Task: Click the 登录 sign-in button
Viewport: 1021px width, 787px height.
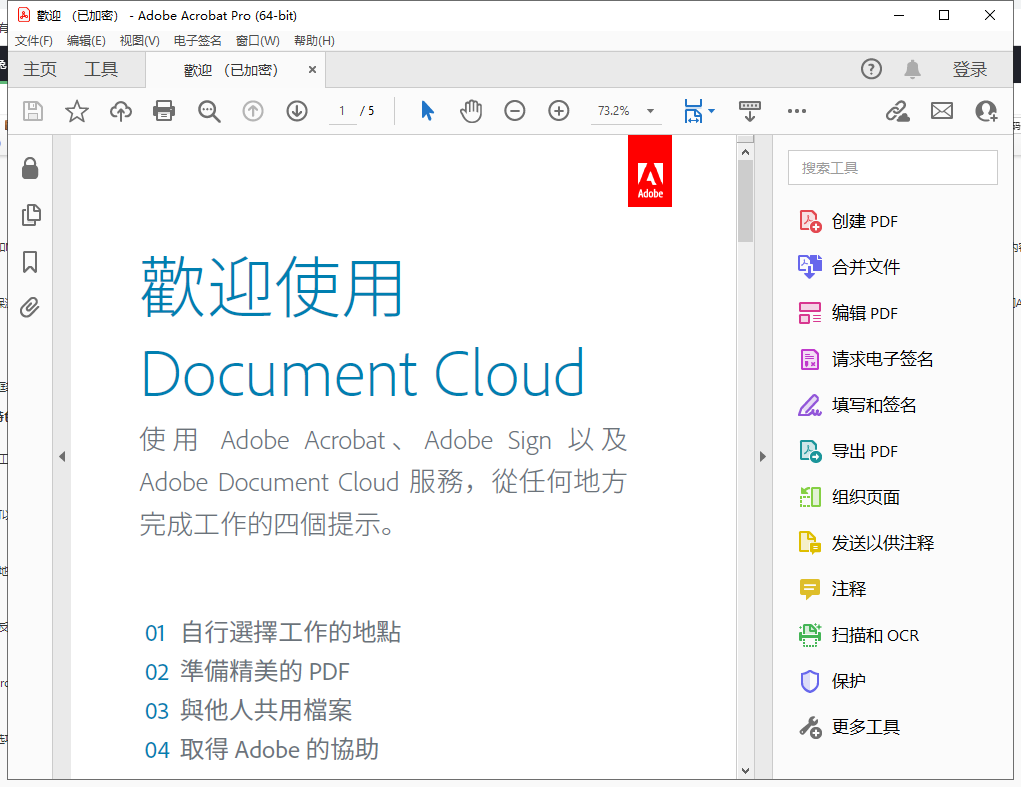Action: [970, 69]
